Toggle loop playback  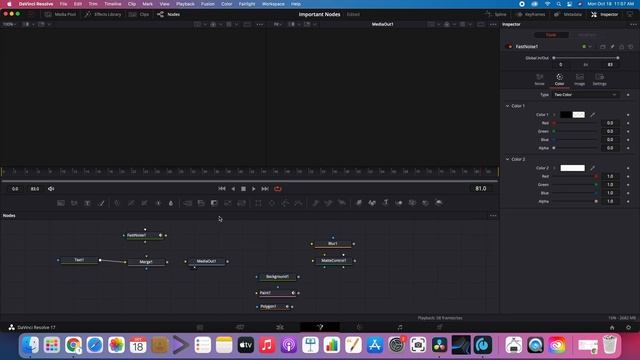click(x=278, y=189)
